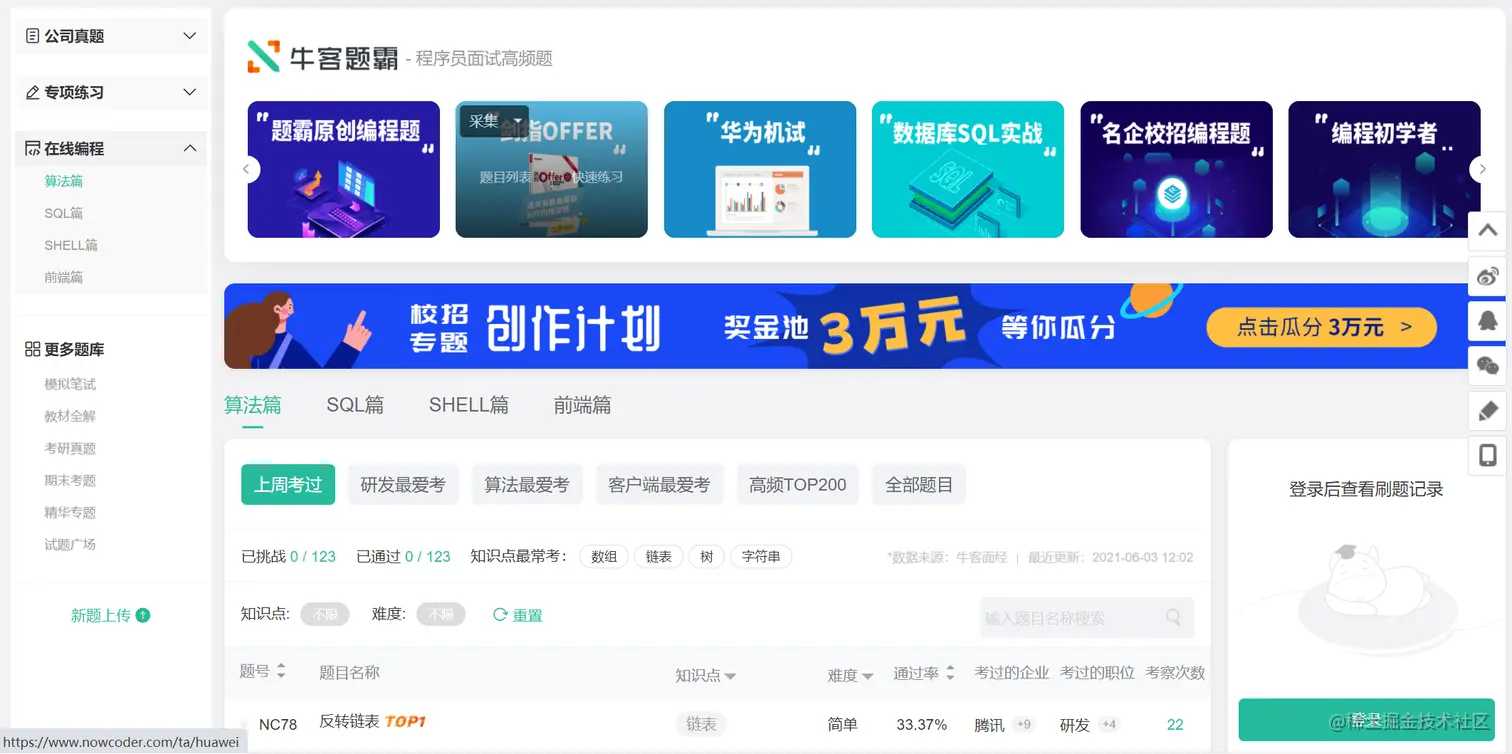Switch to the SQL篇 tab
Image resolution: width=1512 pixels, height=754 pixels.
pos(355,405)
